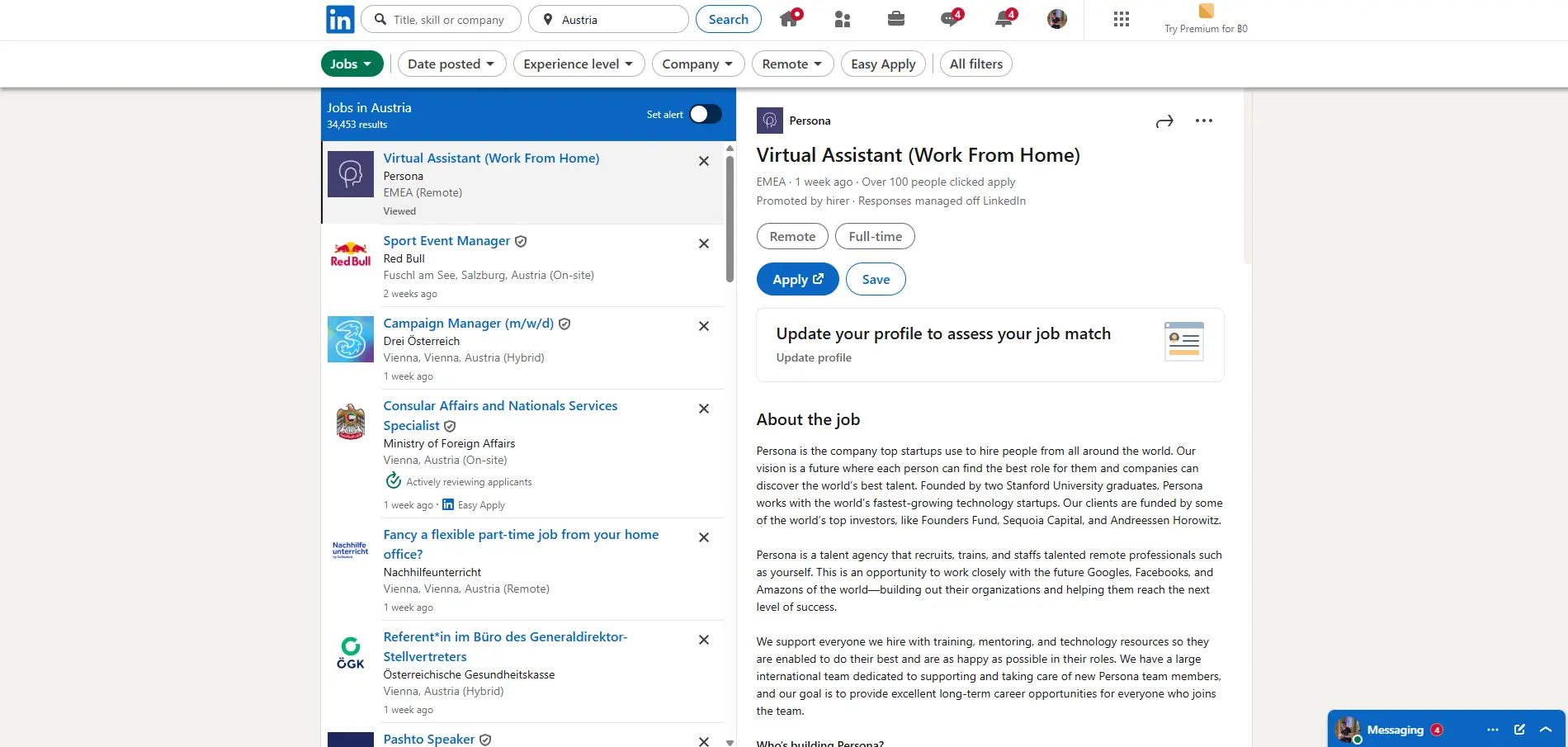Share the Virtual Assistant job posting

pos(1164,121)
